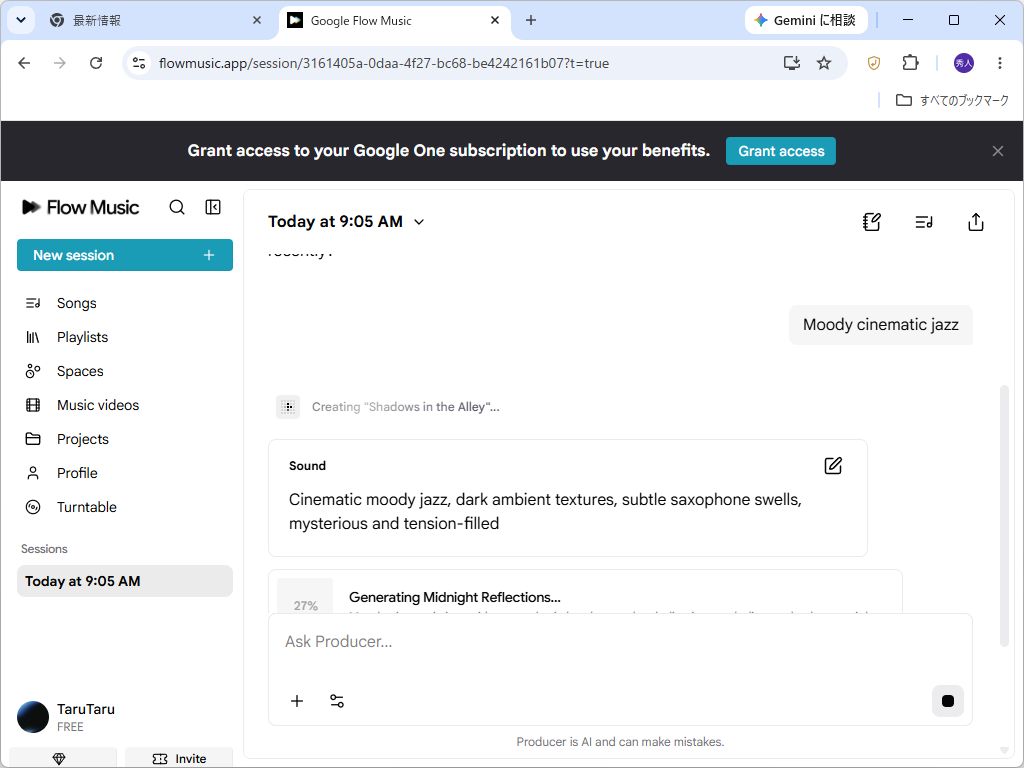Viewport: 1024px width, 768px height.
Task: Open Music videos page
Action: coord(97,405)
